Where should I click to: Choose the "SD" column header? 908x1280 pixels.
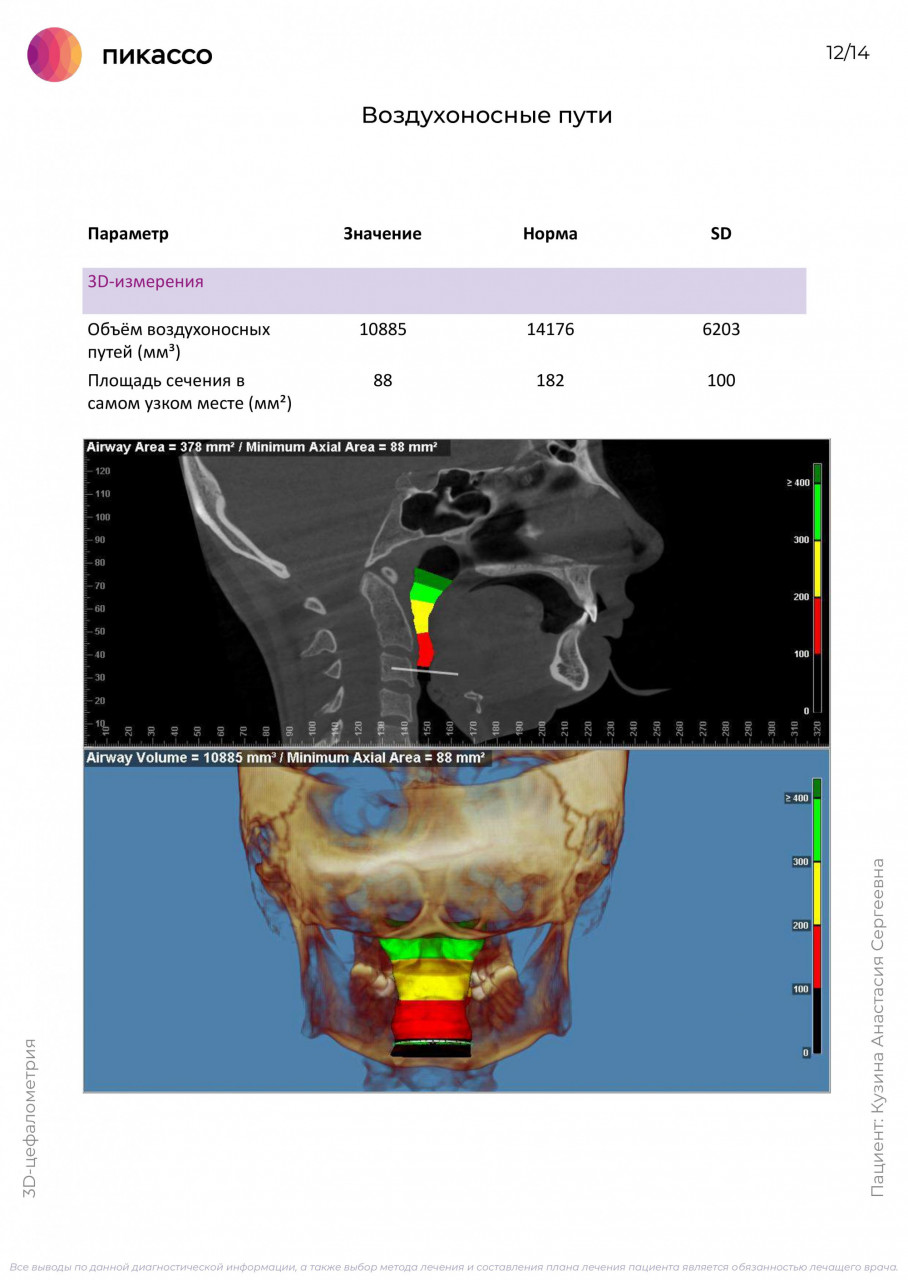720,234
